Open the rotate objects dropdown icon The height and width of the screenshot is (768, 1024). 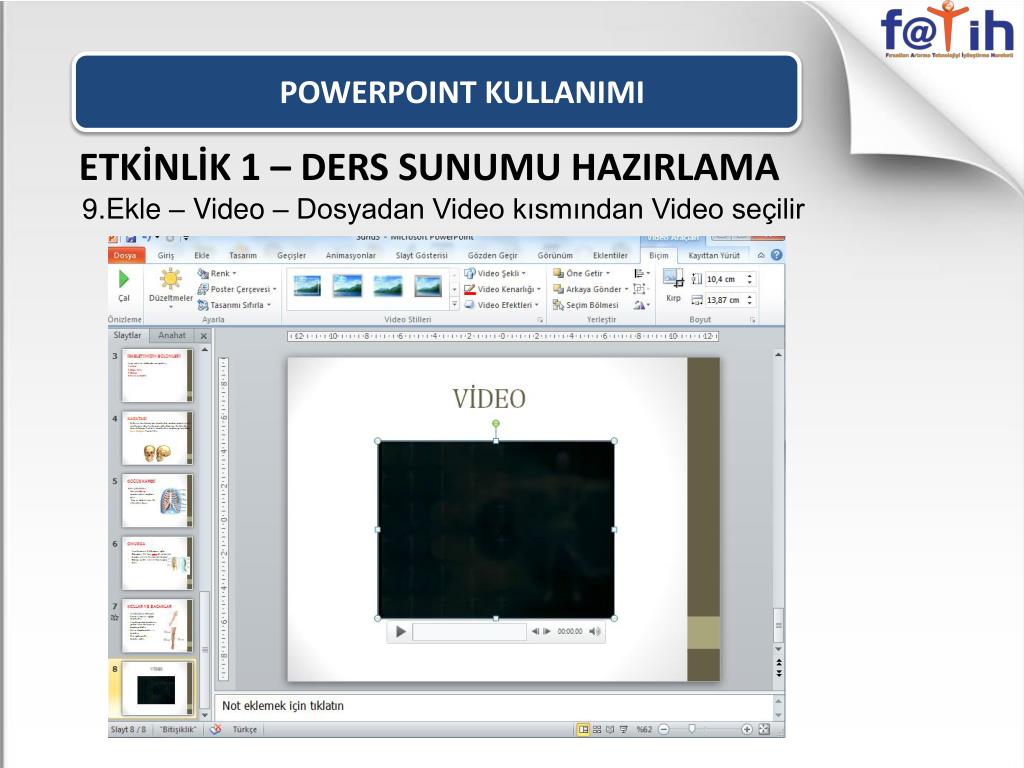tap(641, 305)
